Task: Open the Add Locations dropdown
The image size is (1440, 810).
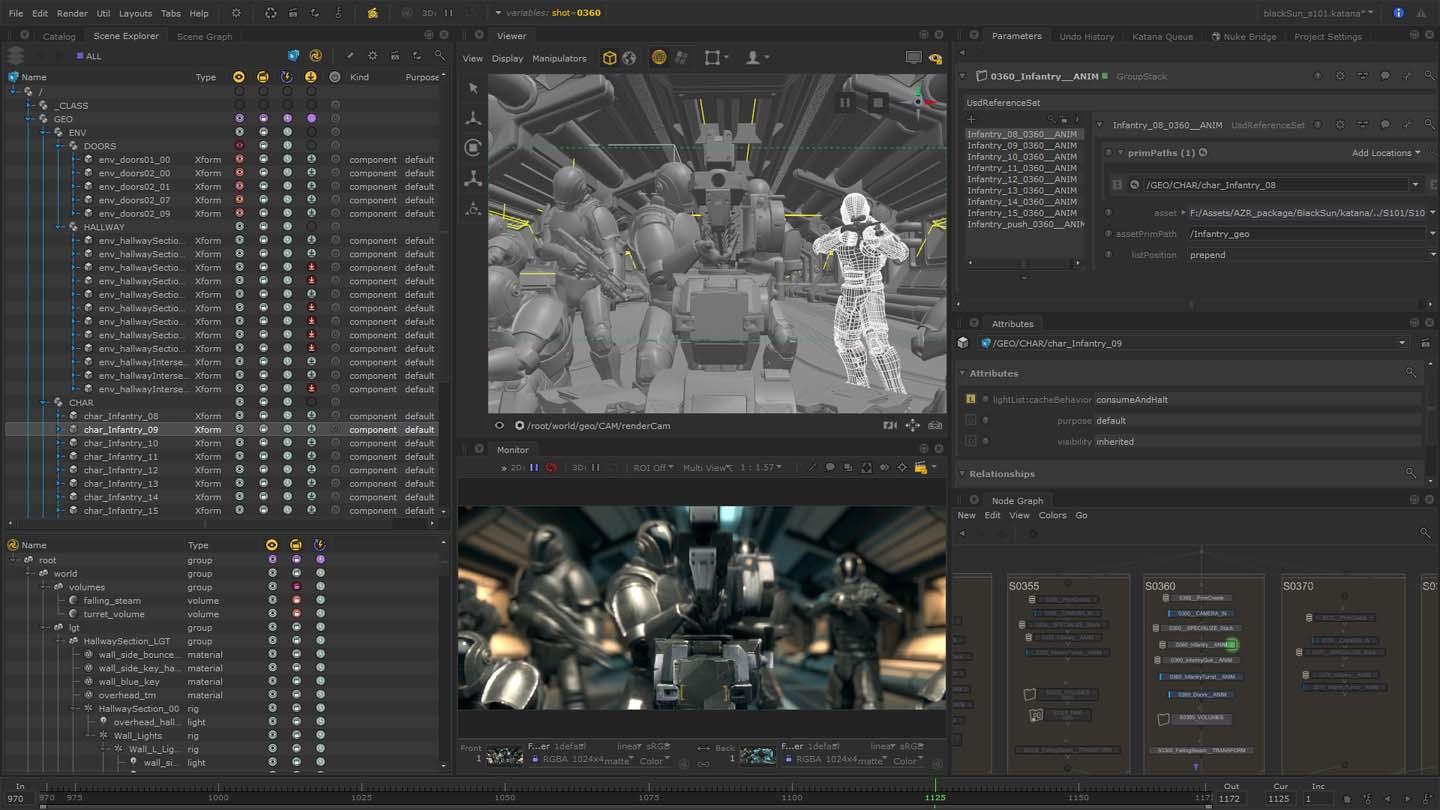Action: pyautogui.click(x=1386, y=153)
